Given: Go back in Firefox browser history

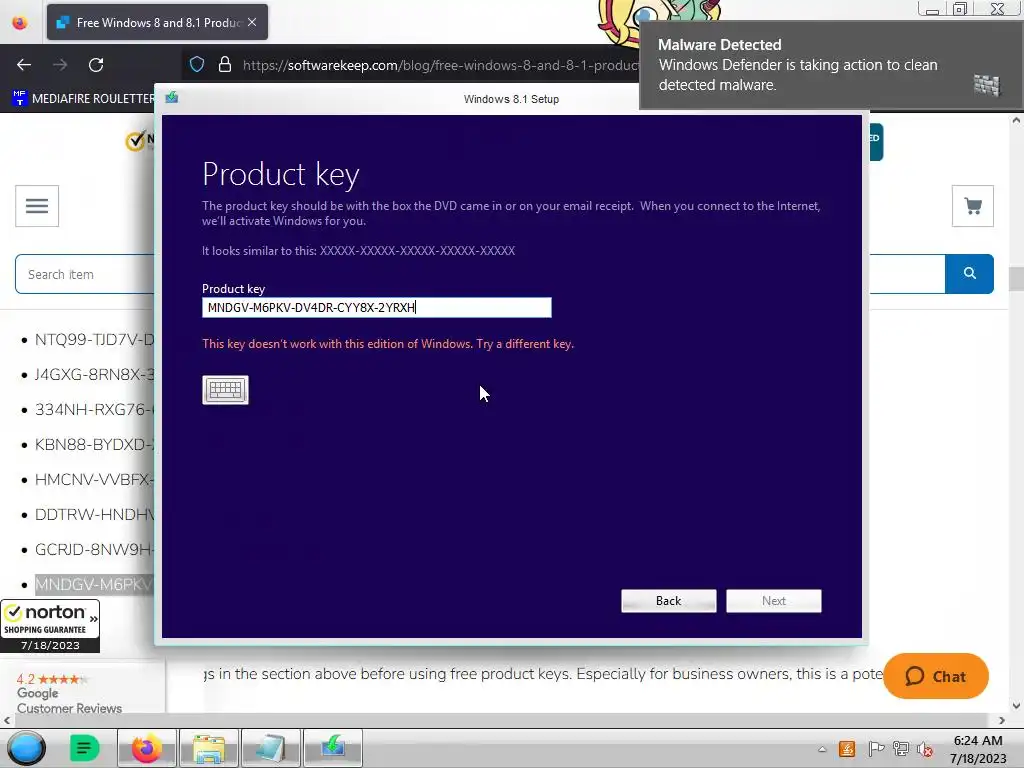Looking at the screenshot, I should (x=24, y=65).
